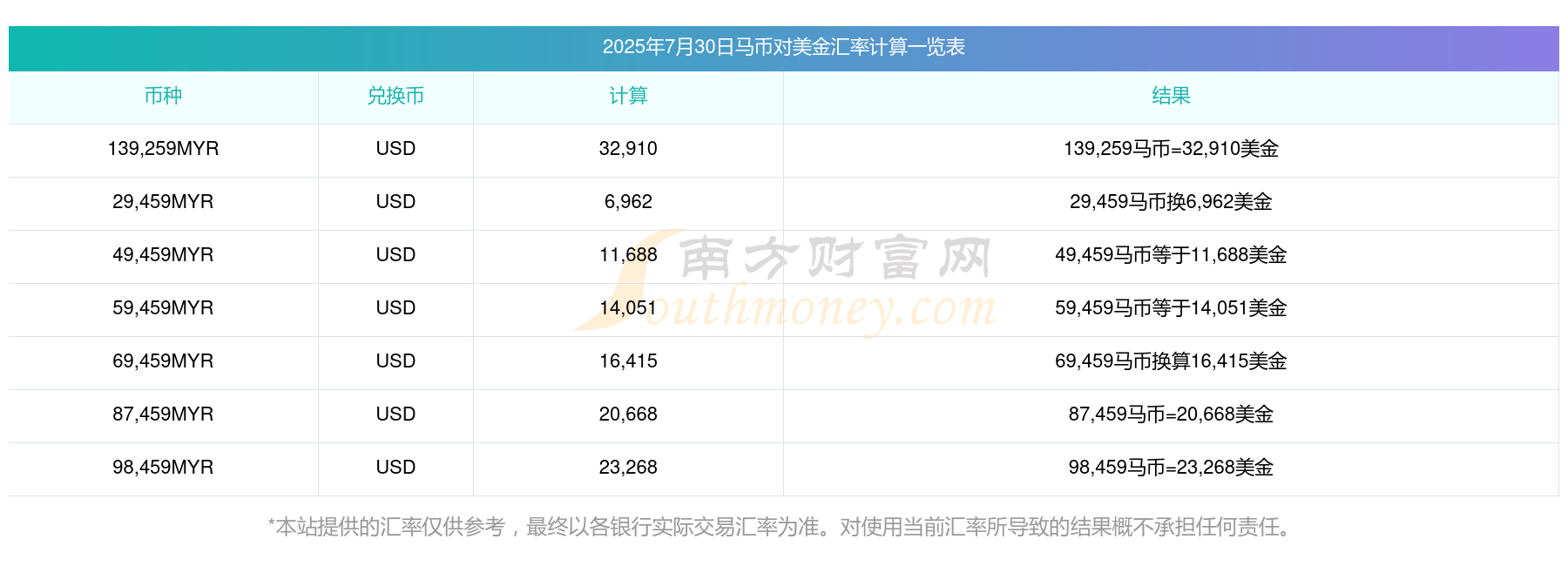Click the calculated value 11,688
Viewport: 1568px width, 566px height.
click(x=628, y=255)
